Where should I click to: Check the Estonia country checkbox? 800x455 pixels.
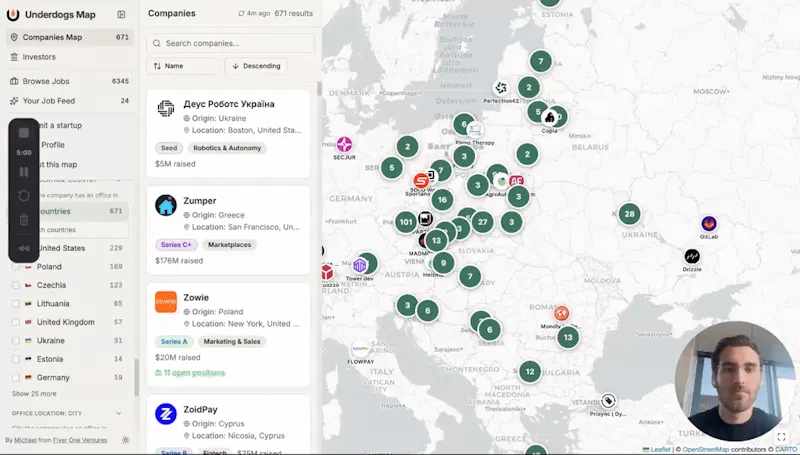pos(16,359)
